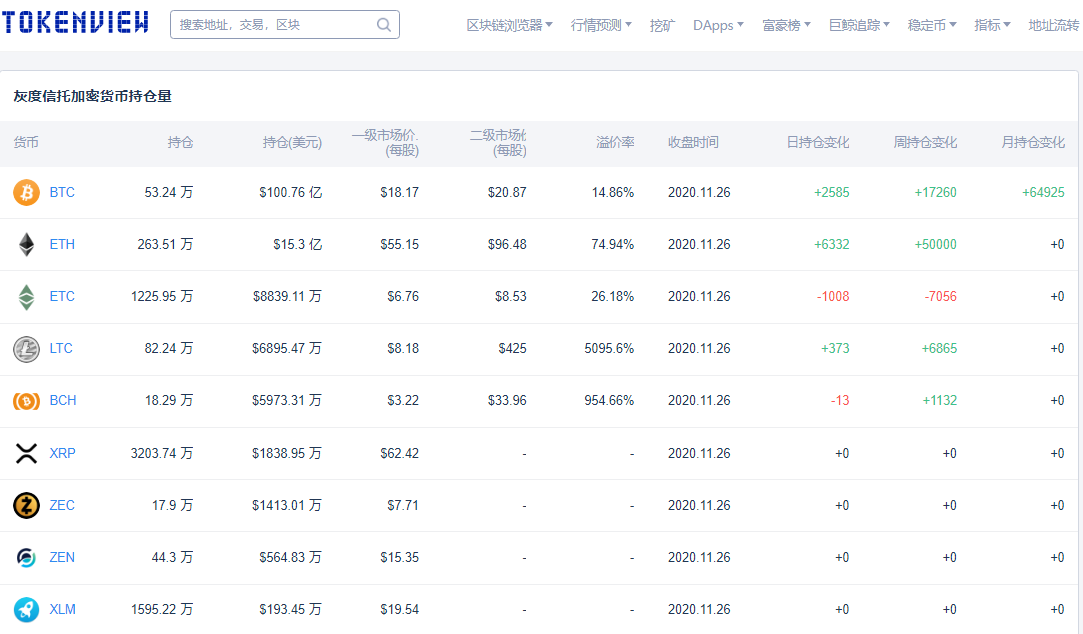
Task: Select the $100.76 亿 BTC holdings value
Action: (291, 192)
